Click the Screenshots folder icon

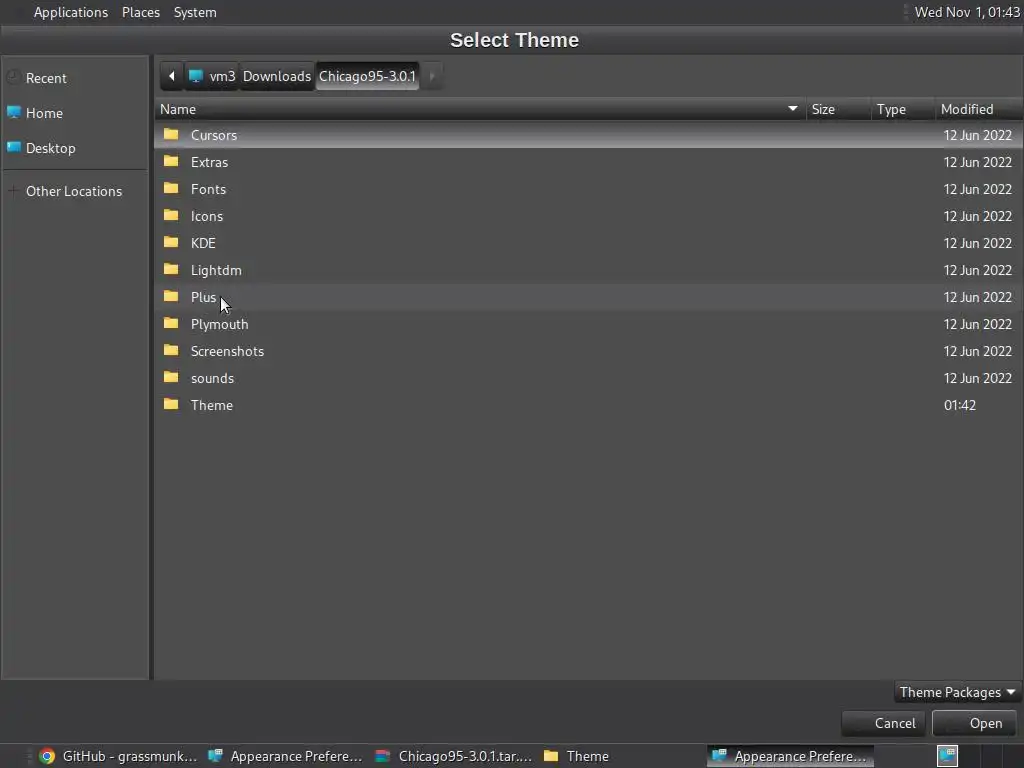(171, 351)
